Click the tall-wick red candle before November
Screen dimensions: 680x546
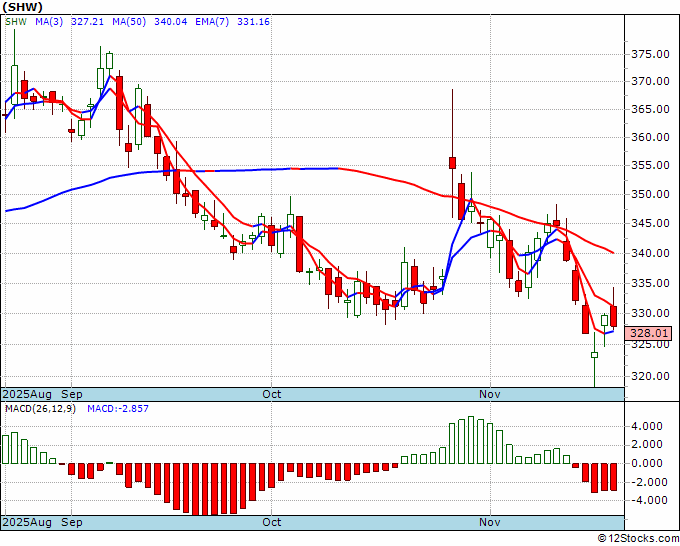coord(452,163)
